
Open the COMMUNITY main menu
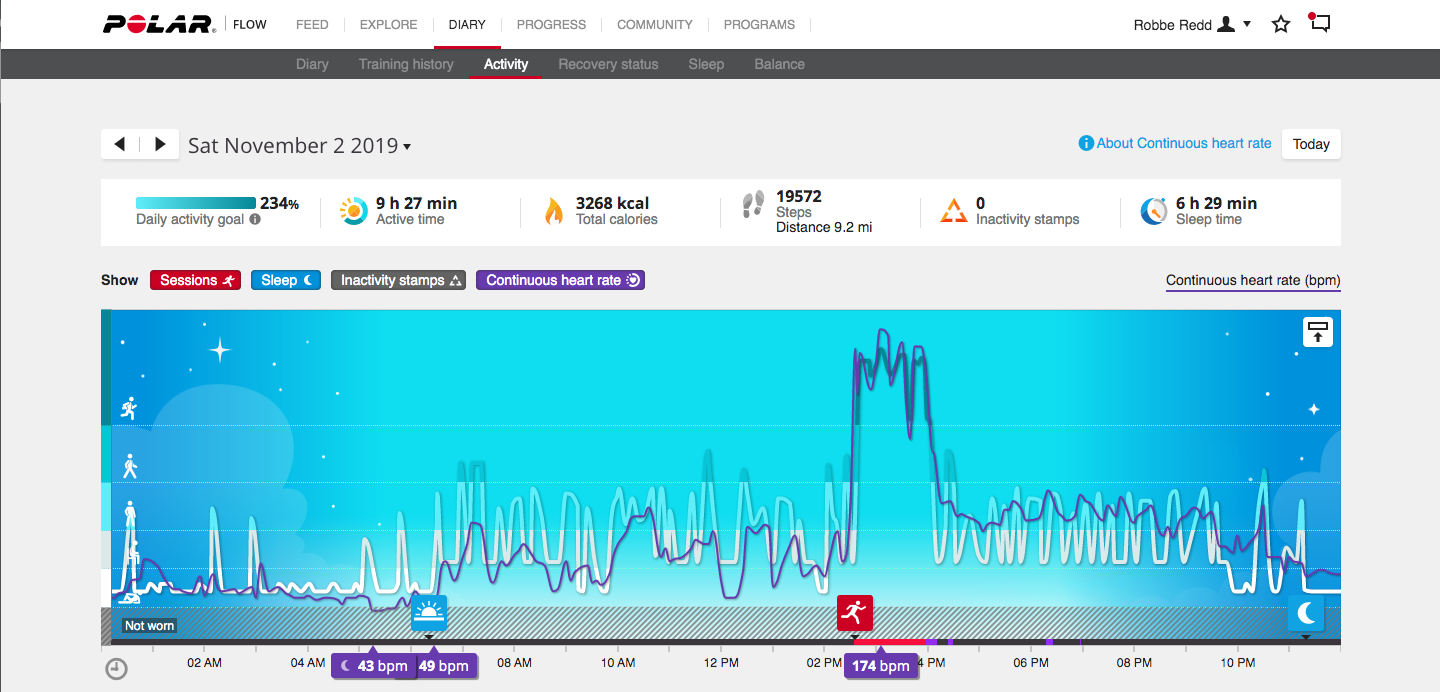click(x=655, y=24)
